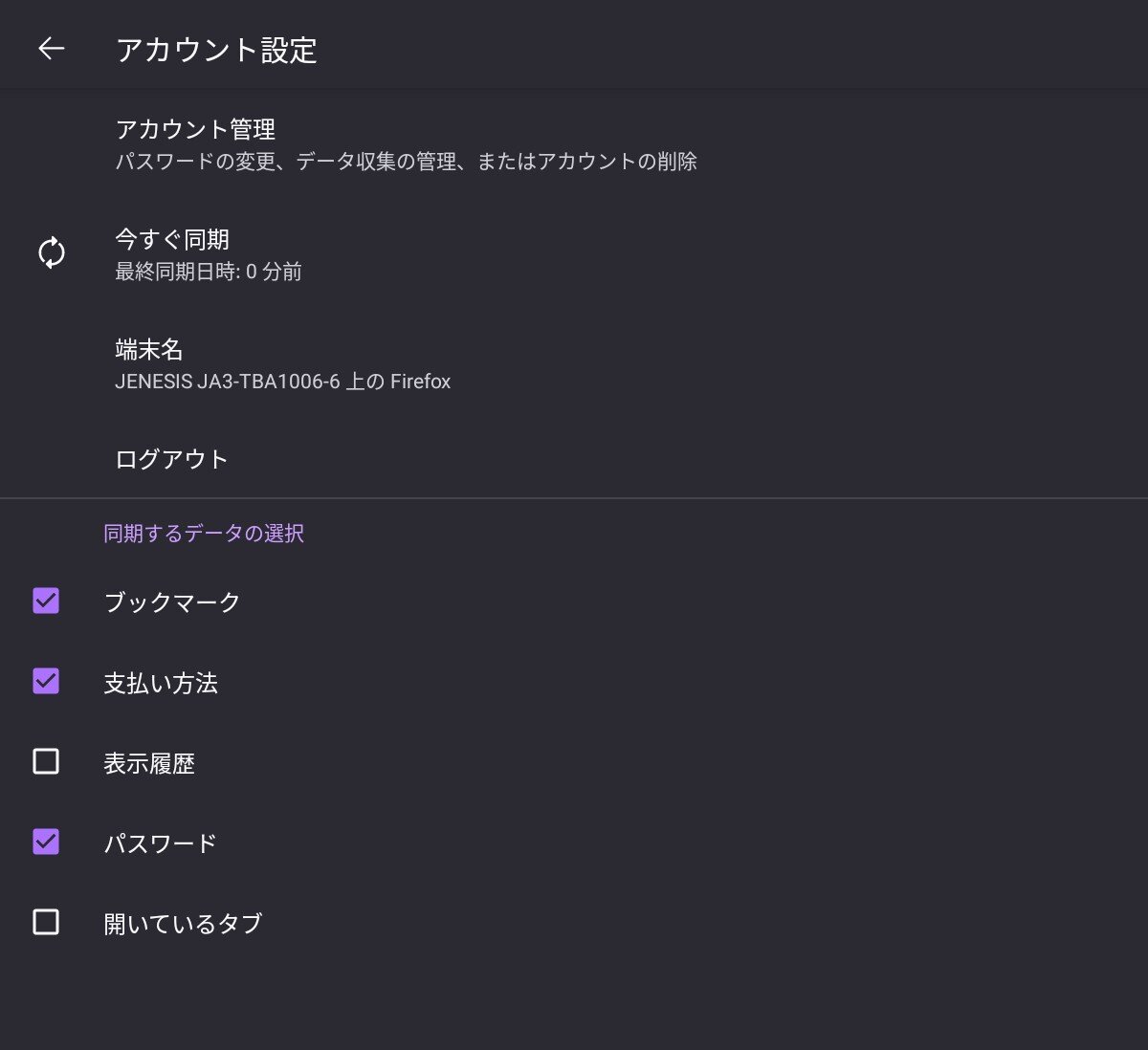Tap 今すぐ同期 to sync now
Viewport: 1148px width, 1050px height.
172,239
